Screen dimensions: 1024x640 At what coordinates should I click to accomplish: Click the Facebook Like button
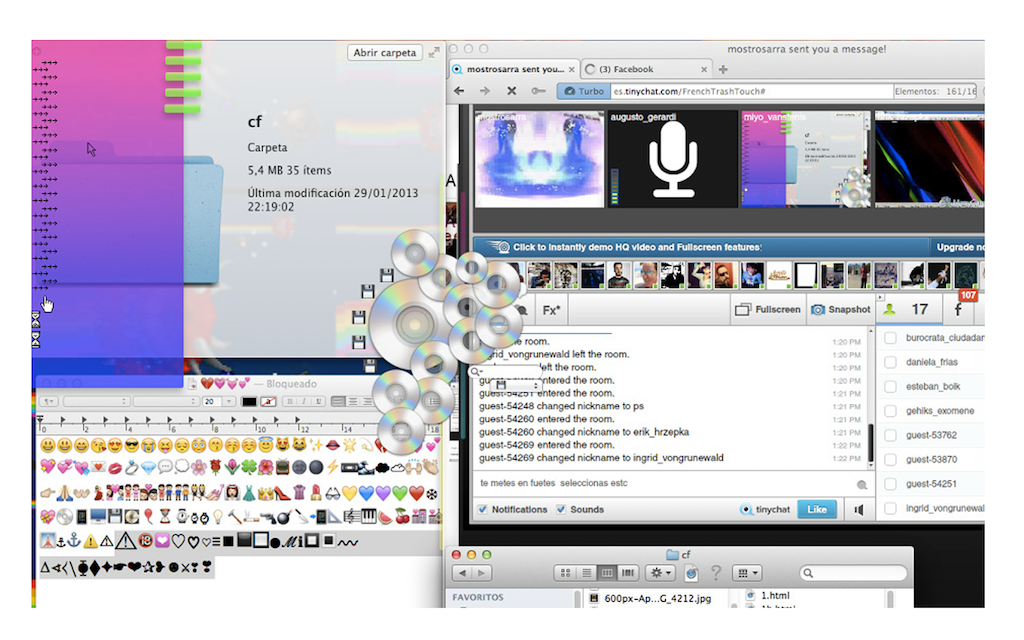coord(817,509)
